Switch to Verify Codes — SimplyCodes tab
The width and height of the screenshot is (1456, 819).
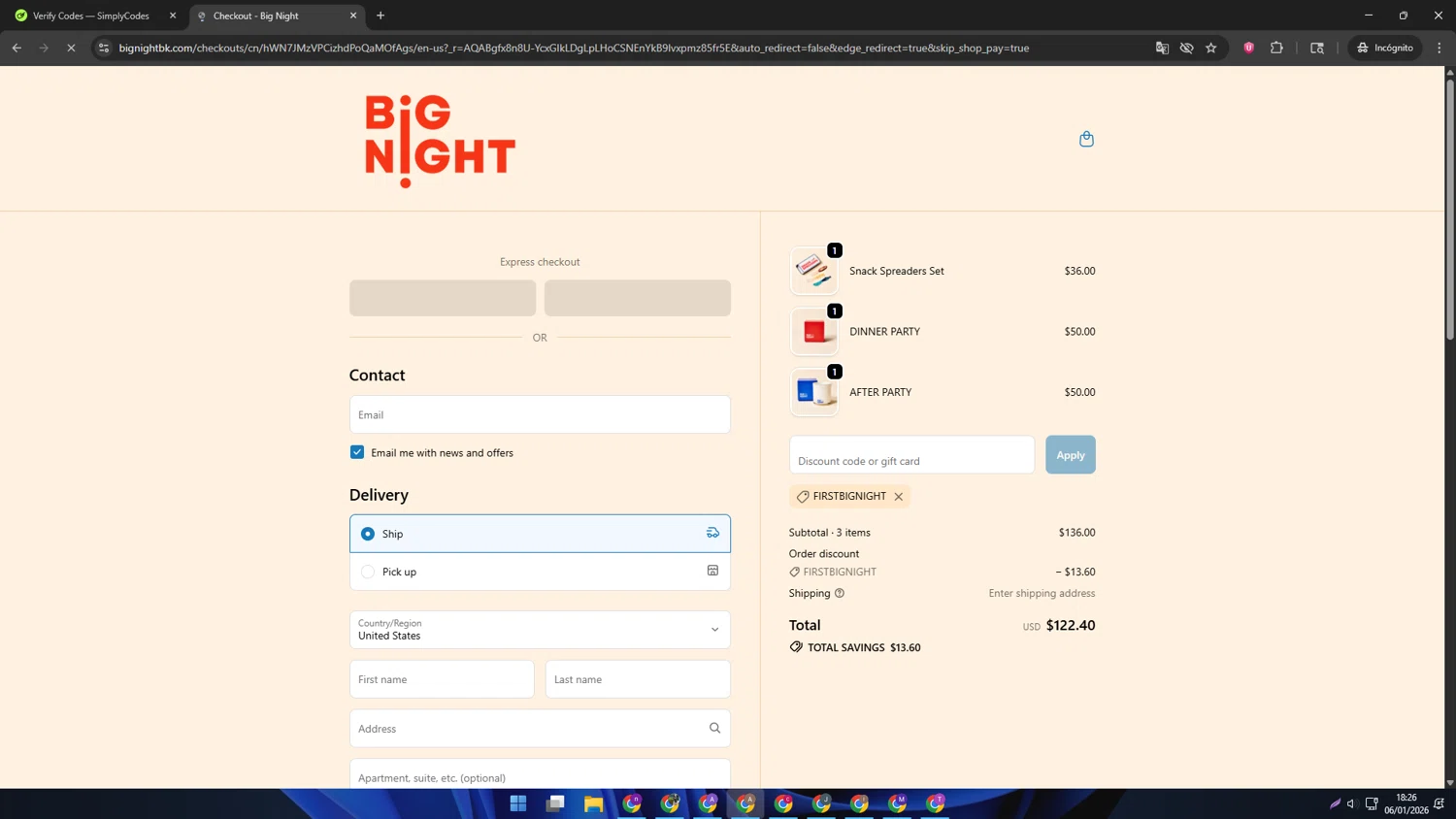pyautogui.click(x=91, y=16)
